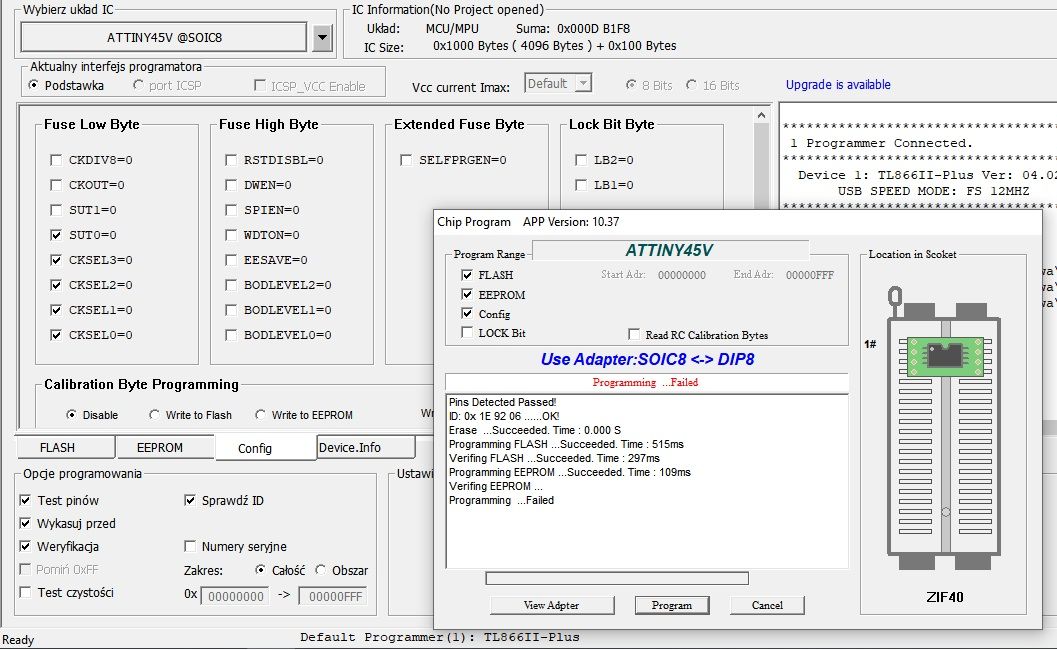Viewport: 1057px width, 650px height.
Task: Toggle the WDTON=0 checkbox
Action: [231, 235]
